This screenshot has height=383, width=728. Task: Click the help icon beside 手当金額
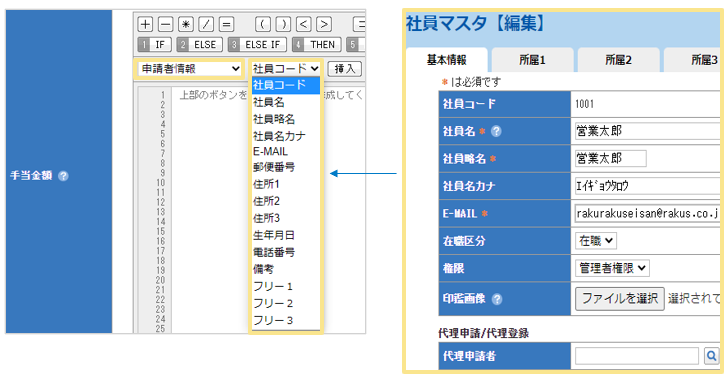coord(63,176)
